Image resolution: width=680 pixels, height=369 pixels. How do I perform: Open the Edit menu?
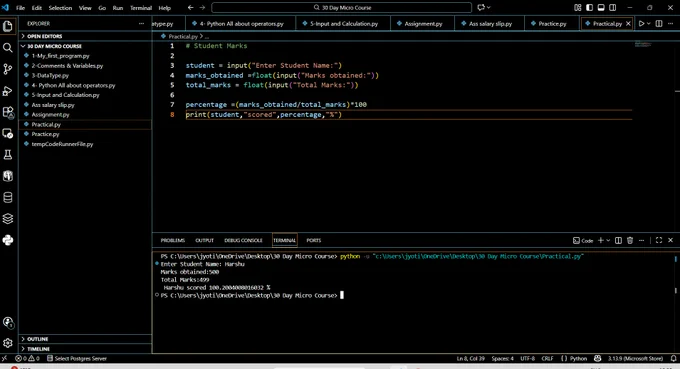[37, 8]
